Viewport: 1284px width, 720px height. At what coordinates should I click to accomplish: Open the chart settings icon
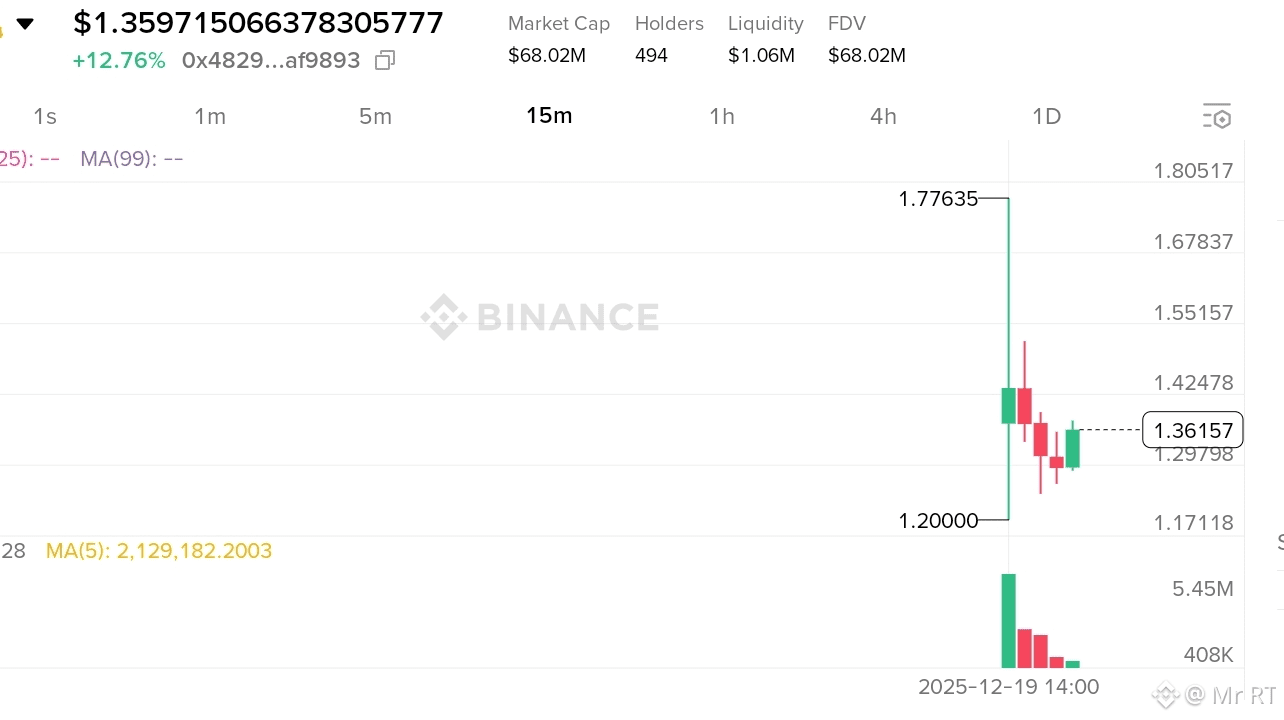(1216, 116)
